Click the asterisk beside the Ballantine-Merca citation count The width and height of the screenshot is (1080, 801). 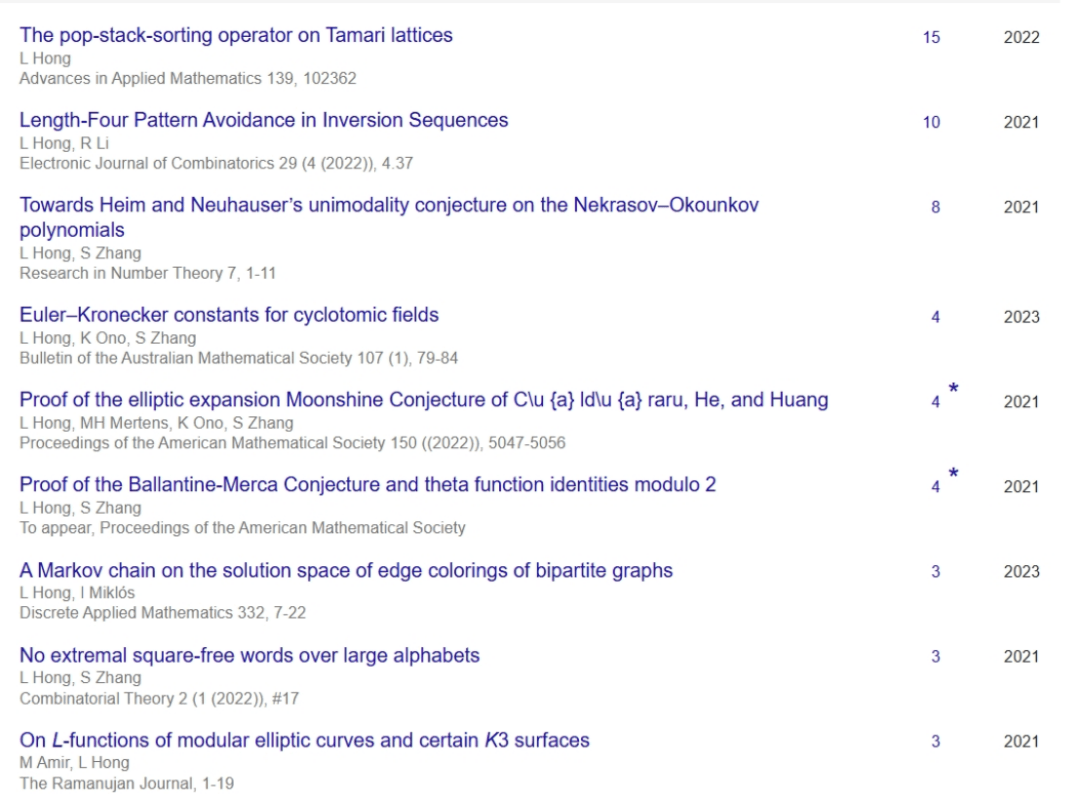click(954, 473)
